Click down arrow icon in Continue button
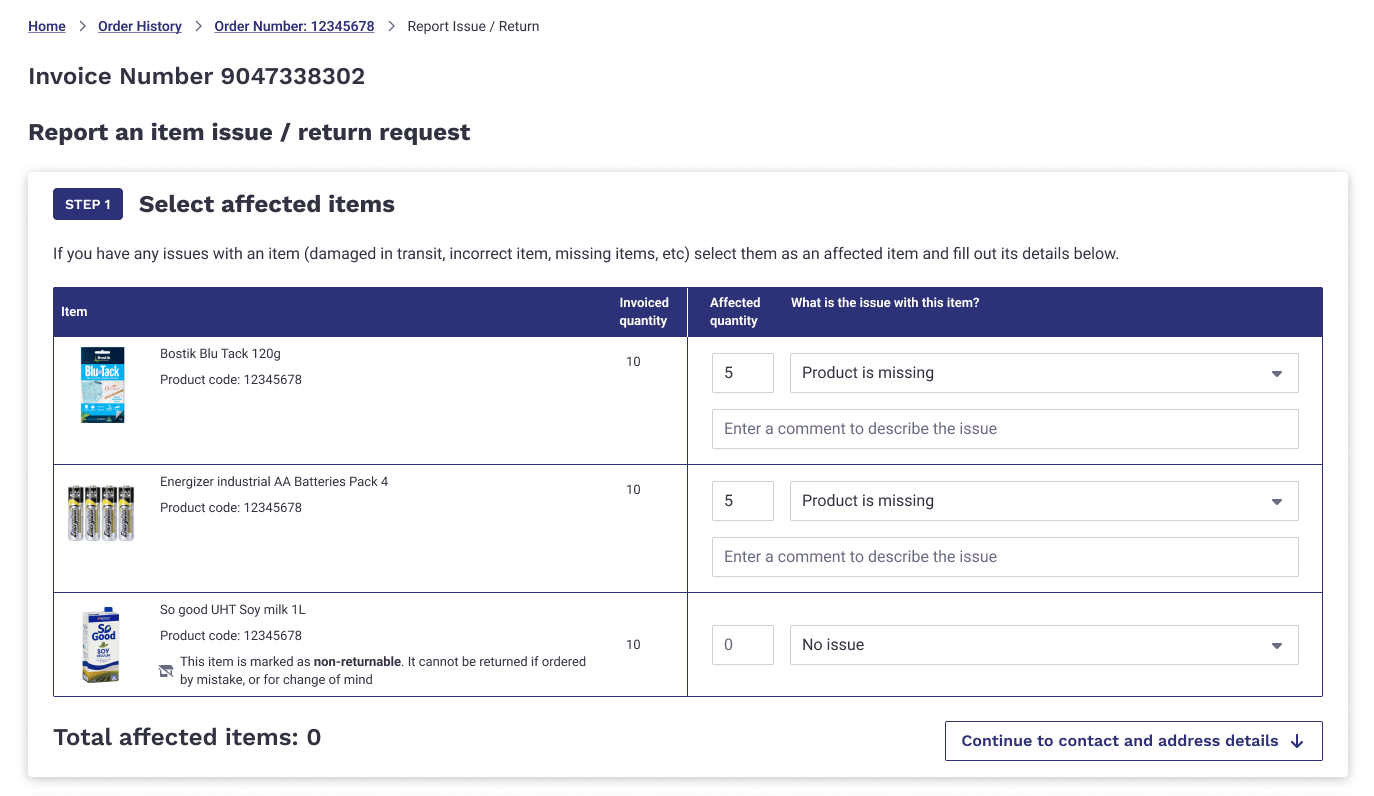1374x796 pixels. point(1297,741)
